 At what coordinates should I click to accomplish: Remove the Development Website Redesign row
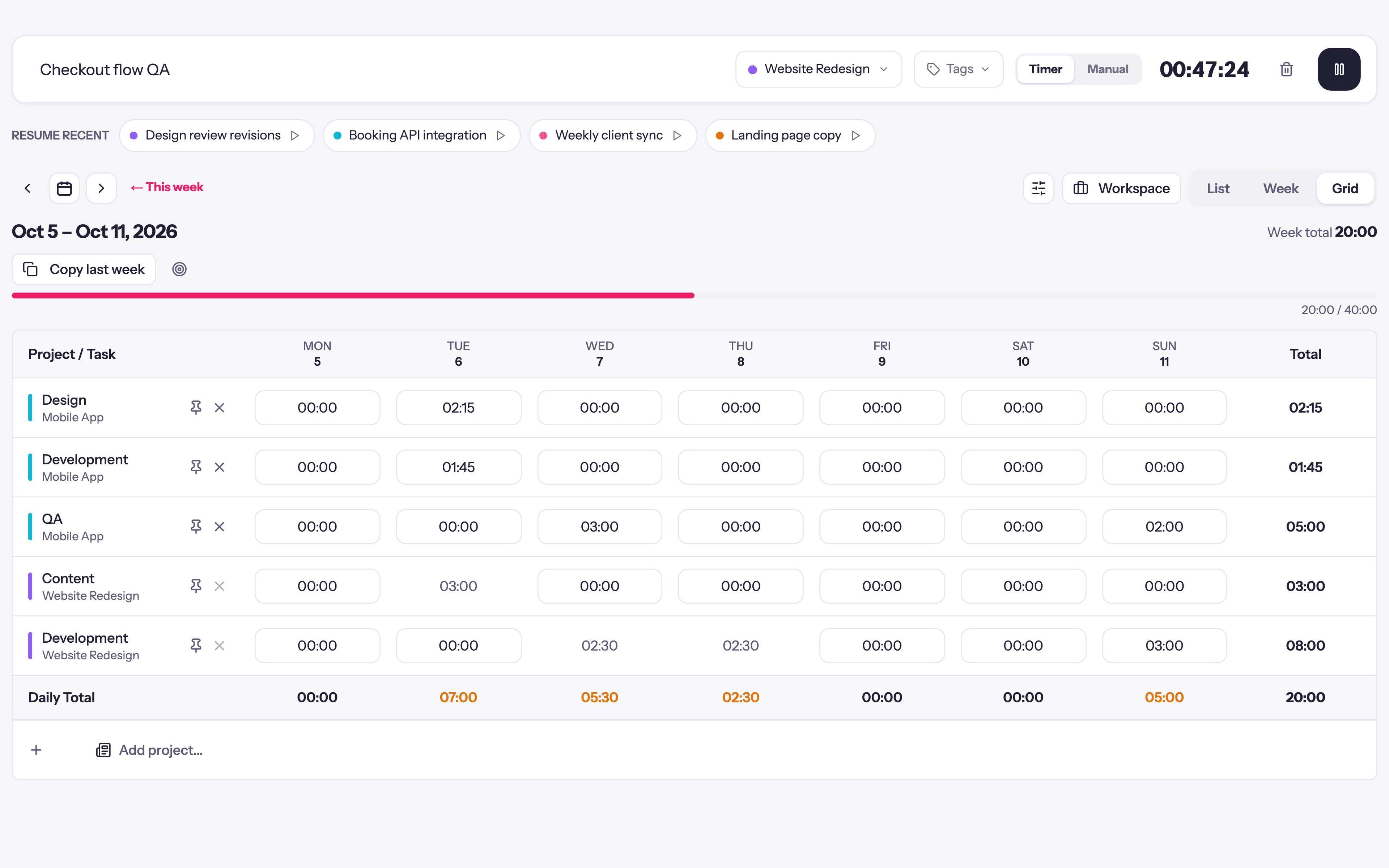[x=219, y=646]
